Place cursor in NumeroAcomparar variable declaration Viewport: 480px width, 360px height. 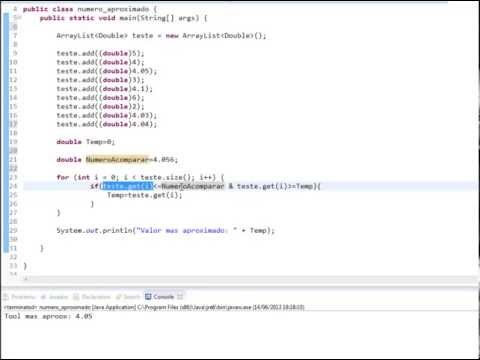coord(117,159)
